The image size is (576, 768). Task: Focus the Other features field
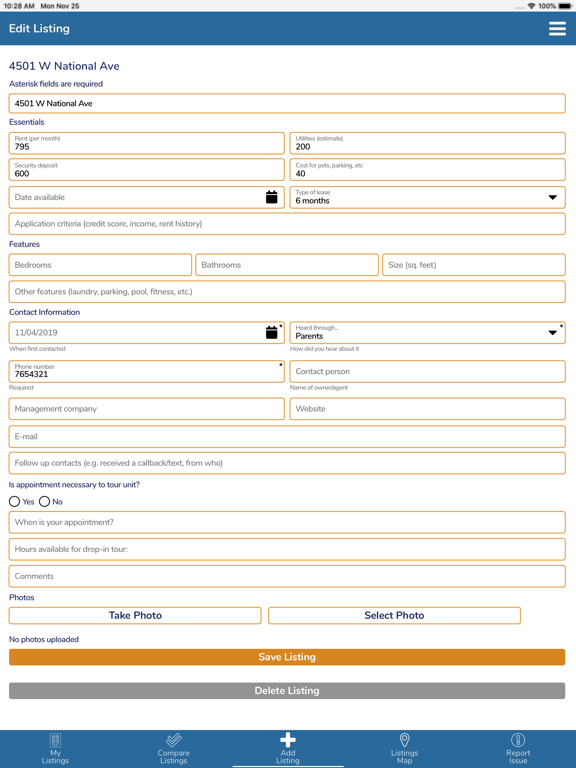pyautogui.click(x=287, y=292)
